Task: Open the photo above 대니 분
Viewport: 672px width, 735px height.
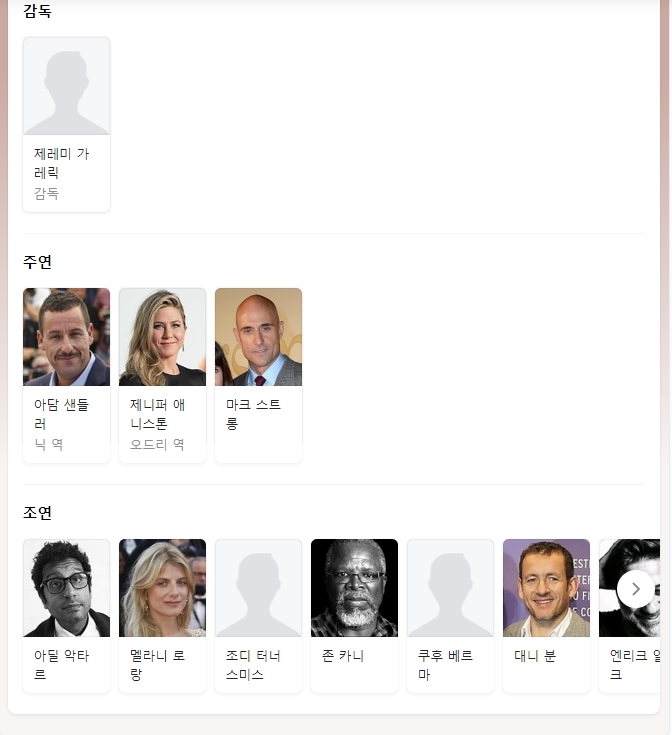Action: click(546, 588)
